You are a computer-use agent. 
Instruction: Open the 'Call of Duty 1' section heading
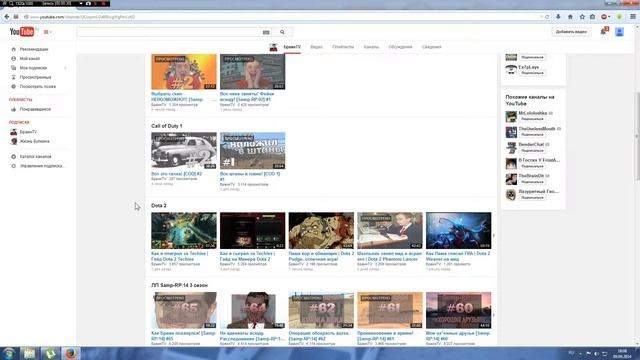(x=167, y=126)
